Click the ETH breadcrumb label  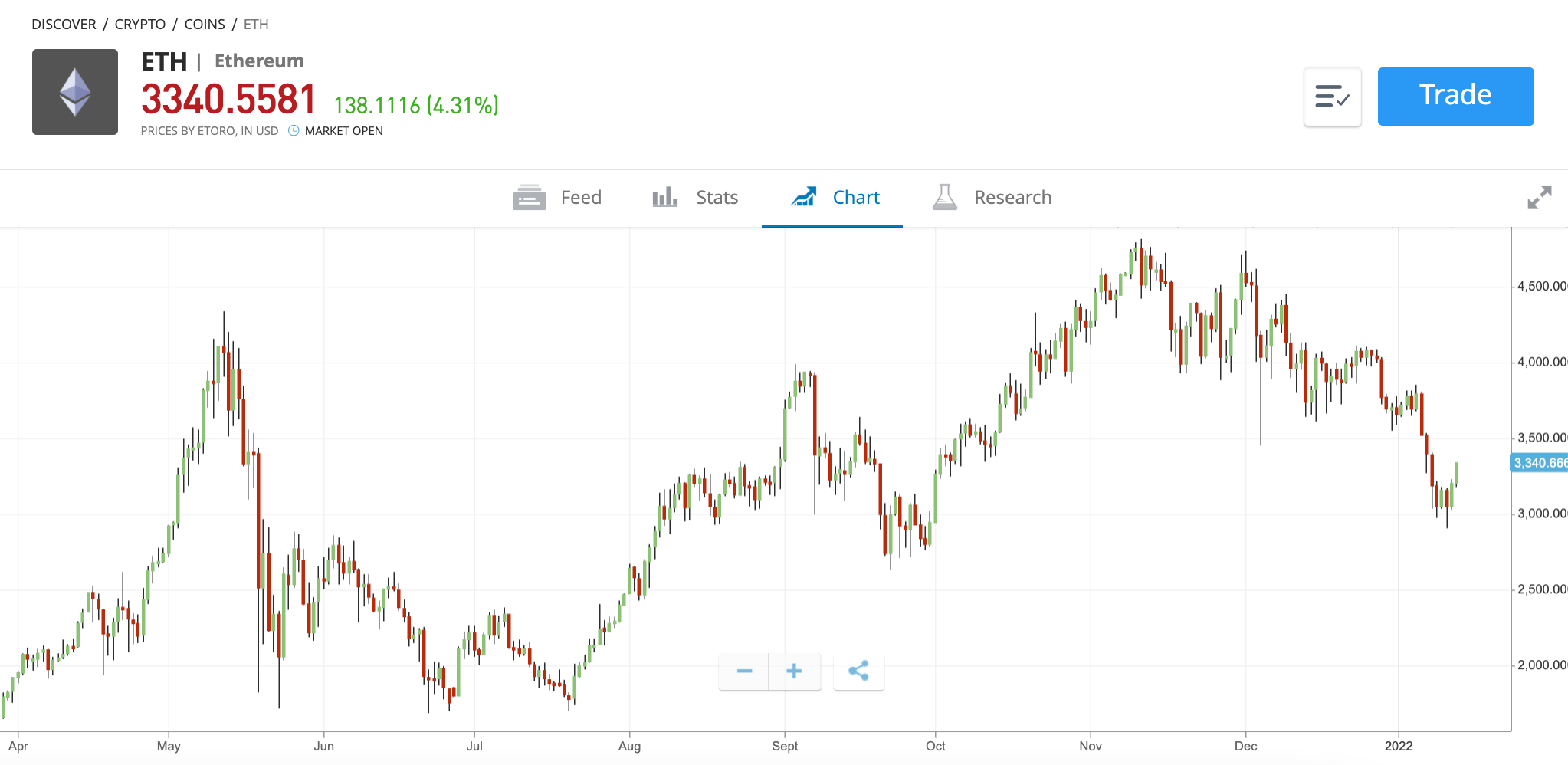coord(255,24)
